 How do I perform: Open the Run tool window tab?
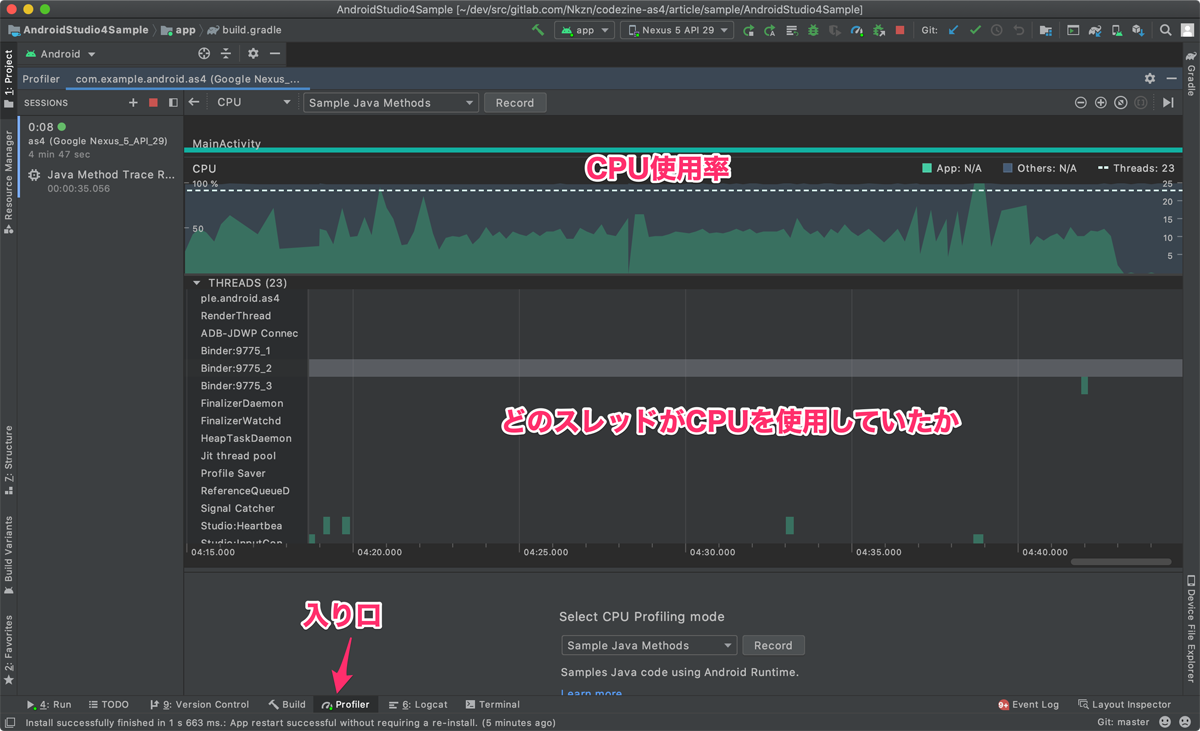(49, 704)
